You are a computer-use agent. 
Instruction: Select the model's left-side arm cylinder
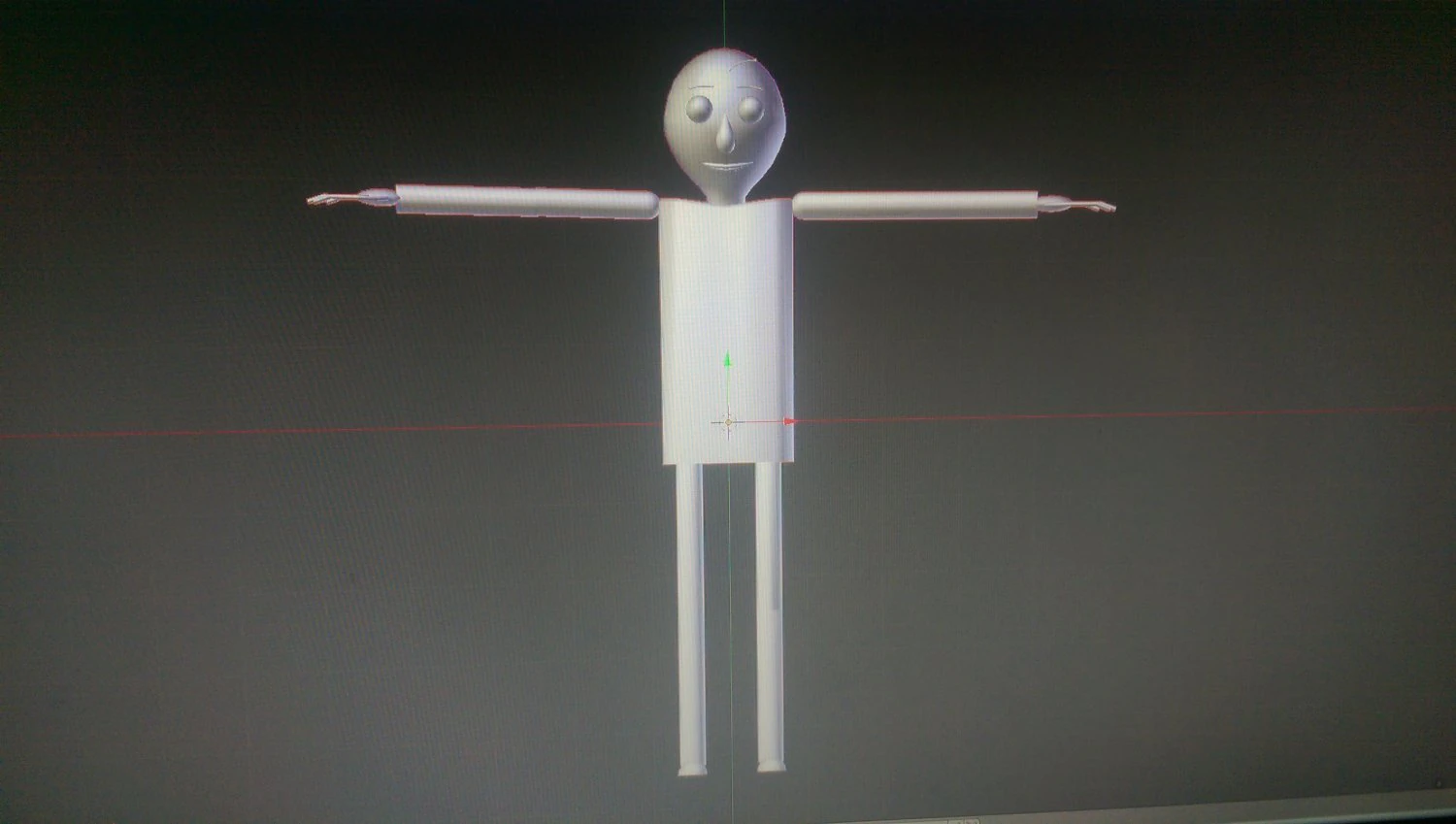(x=526, y=200)
